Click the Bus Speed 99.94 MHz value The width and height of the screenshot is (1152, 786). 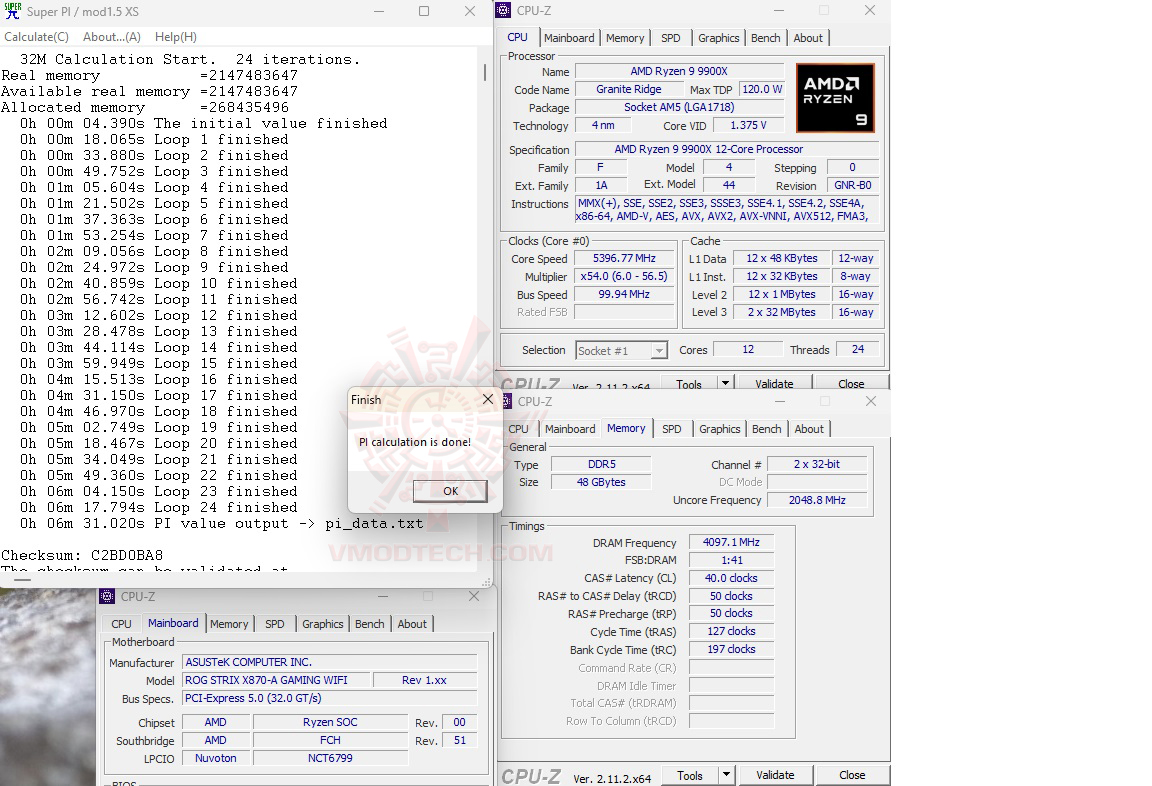click(x=624, y=295)
